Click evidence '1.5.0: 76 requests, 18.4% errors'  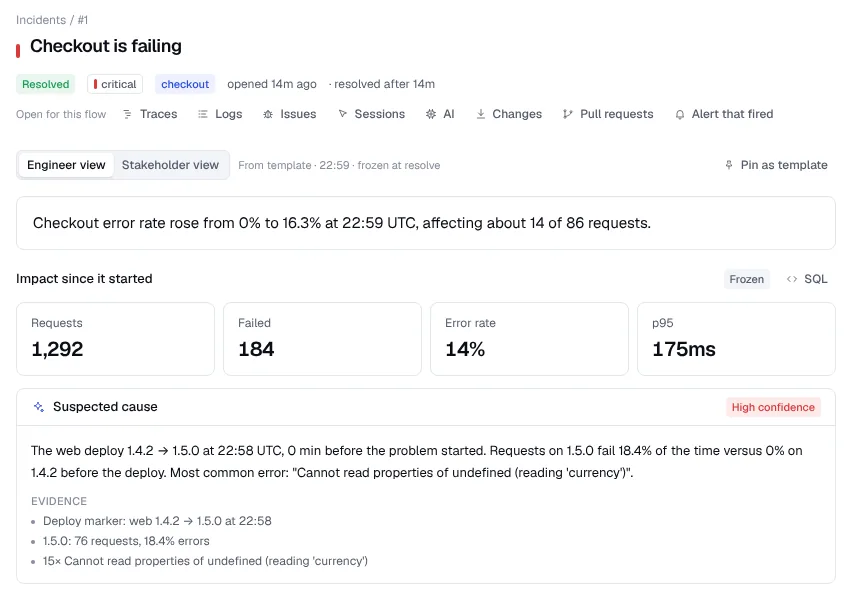click(x=126, y=541)
